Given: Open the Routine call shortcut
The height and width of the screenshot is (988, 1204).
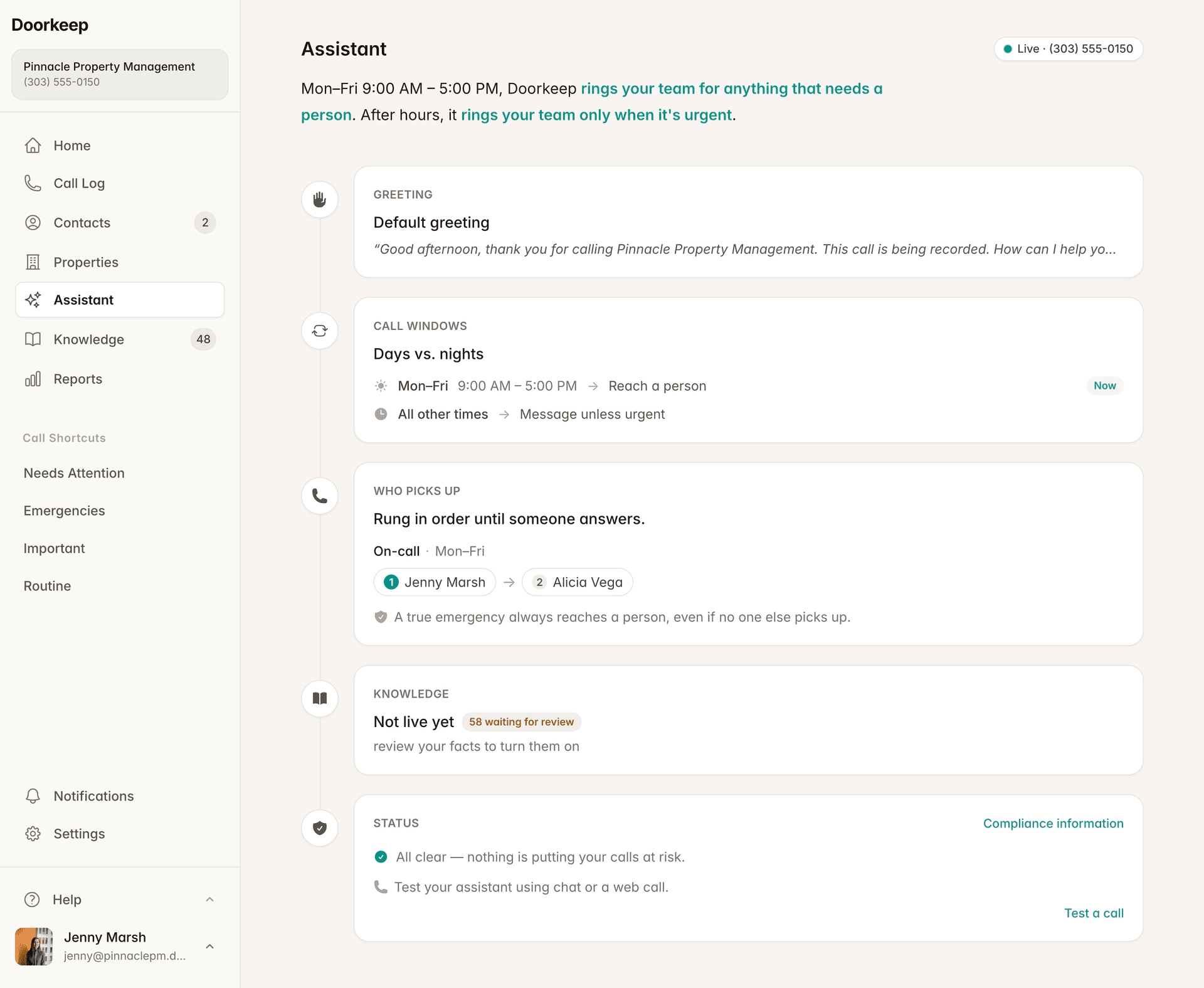Looking at the screenshot, I should (47, 586).
